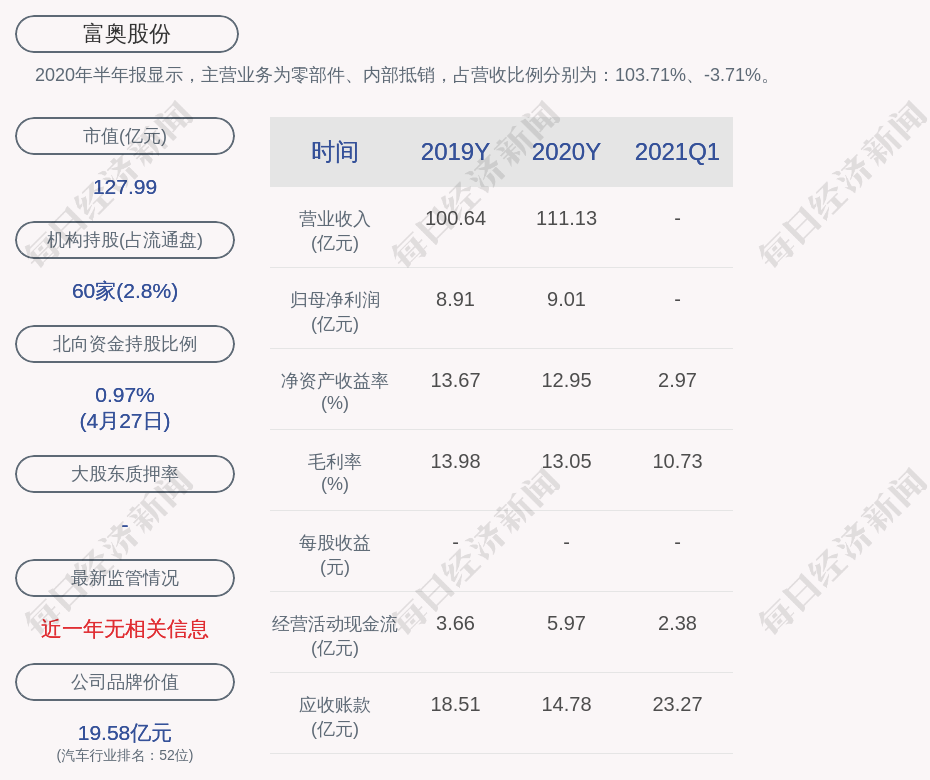930x780 pixels.
Task: Click the 机构持股(占流通盘) label pill
Action: [125, 240]
